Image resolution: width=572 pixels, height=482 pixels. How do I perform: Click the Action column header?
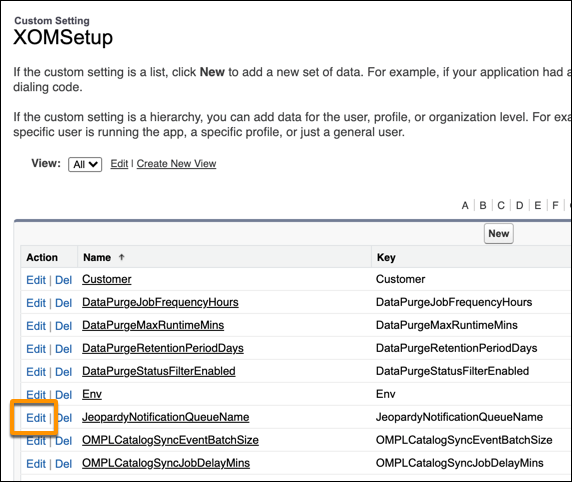click(x=42, y=257)
